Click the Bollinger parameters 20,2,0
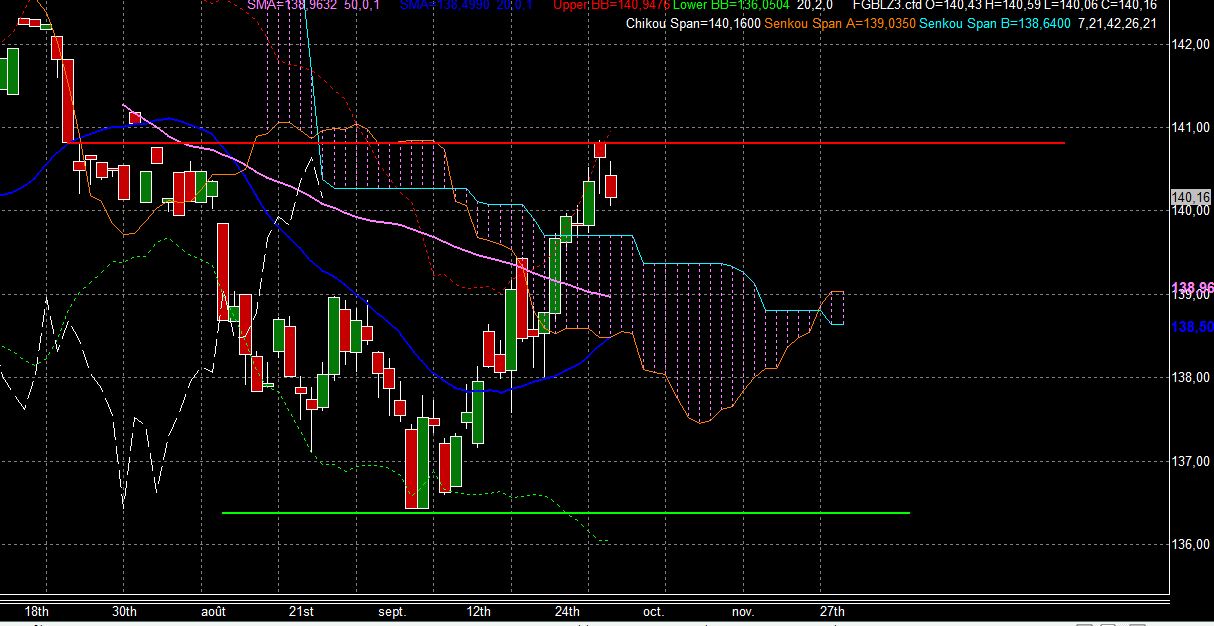This screenshot has width=1214, height=626. click(x=817, y=5)
